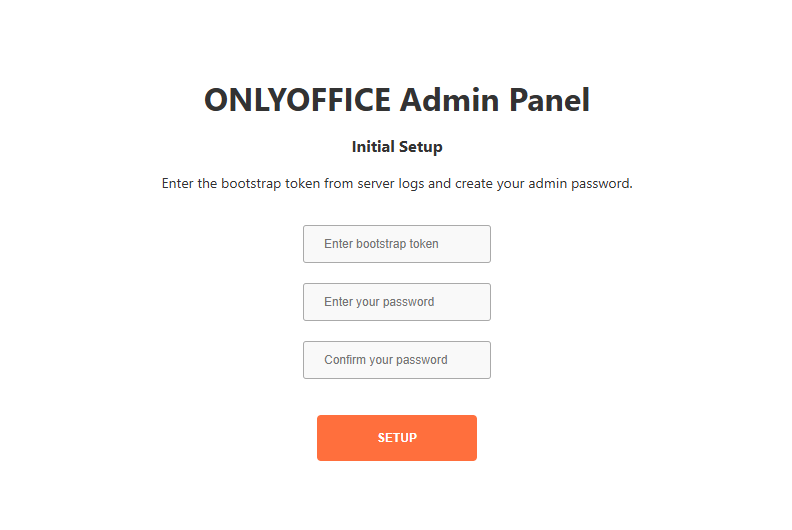Select the "Confirm your password" field

coord(396,360)
